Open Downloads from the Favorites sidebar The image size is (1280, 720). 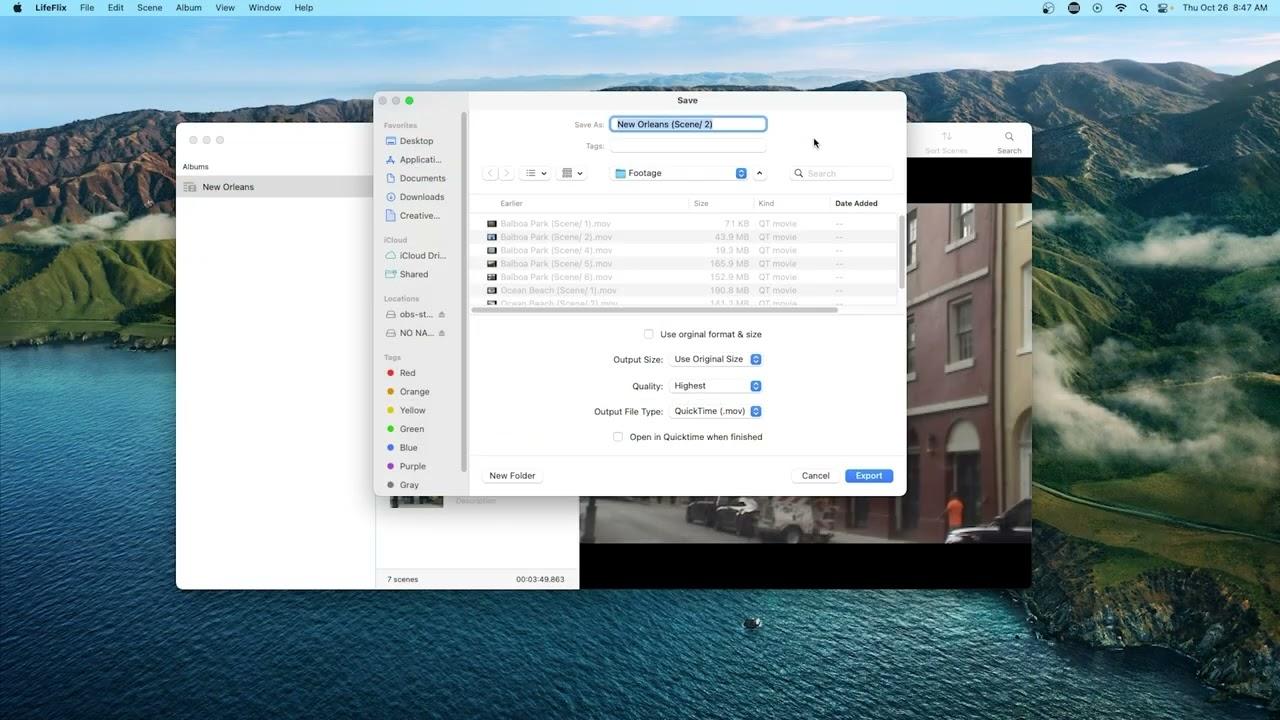point(421,197)
